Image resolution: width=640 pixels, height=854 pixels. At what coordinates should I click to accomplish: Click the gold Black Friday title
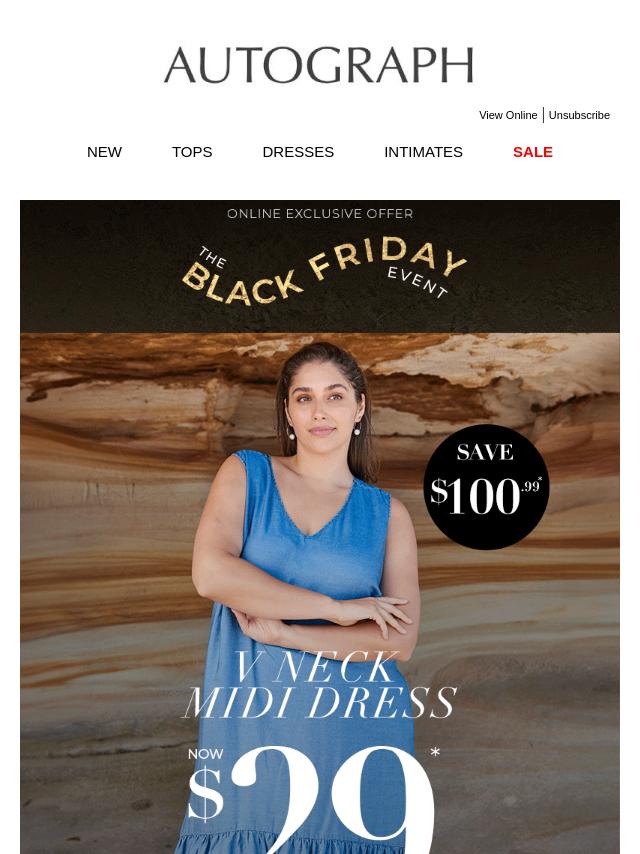tap(324, 271)
